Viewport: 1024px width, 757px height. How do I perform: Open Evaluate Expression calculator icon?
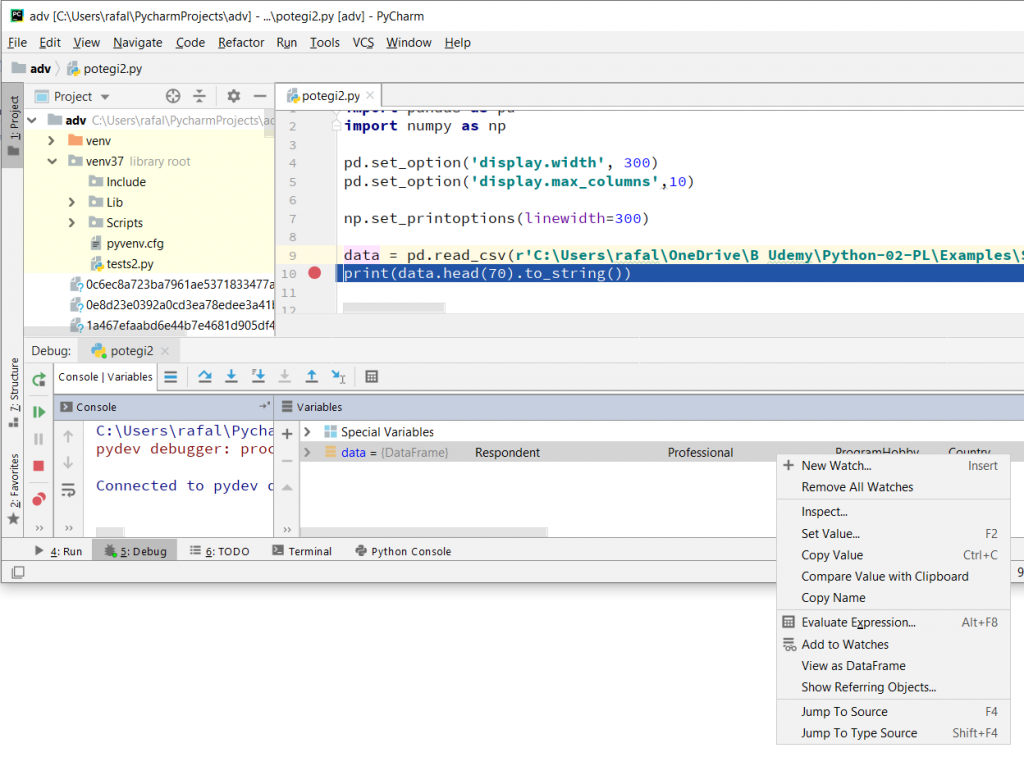click(x=372, y=377)
